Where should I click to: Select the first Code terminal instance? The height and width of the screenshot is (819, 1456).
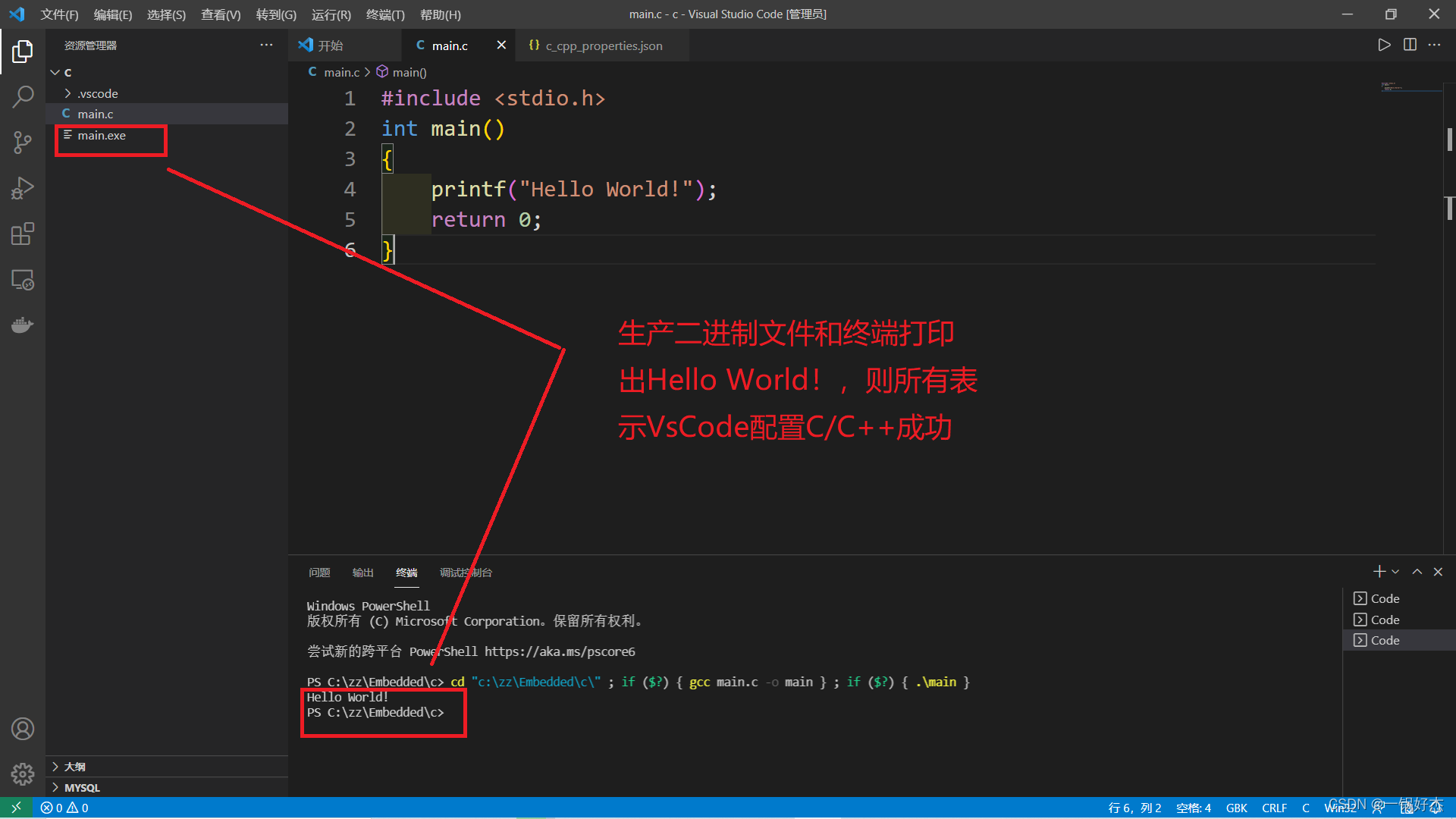(x=1399, y=598)
